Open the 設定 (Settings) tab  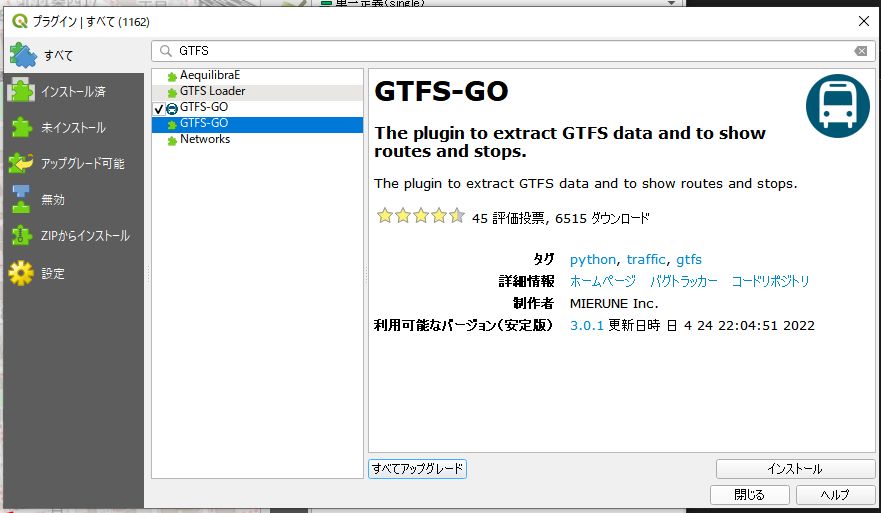[x=74, y=273]
